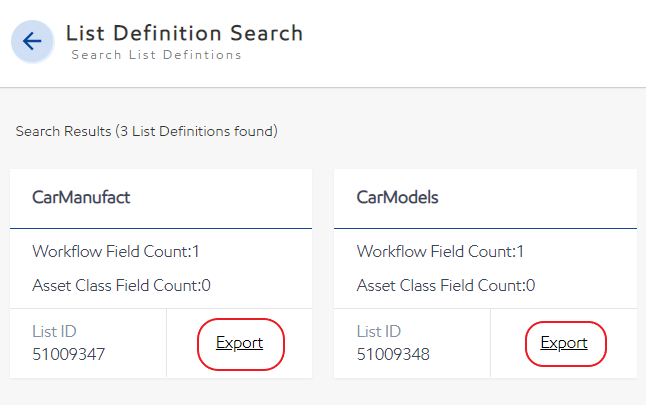The height and width of the screenshot is (405, 646).
Task: Click List ID label in CarManufact card
Action: click(54, 332)
